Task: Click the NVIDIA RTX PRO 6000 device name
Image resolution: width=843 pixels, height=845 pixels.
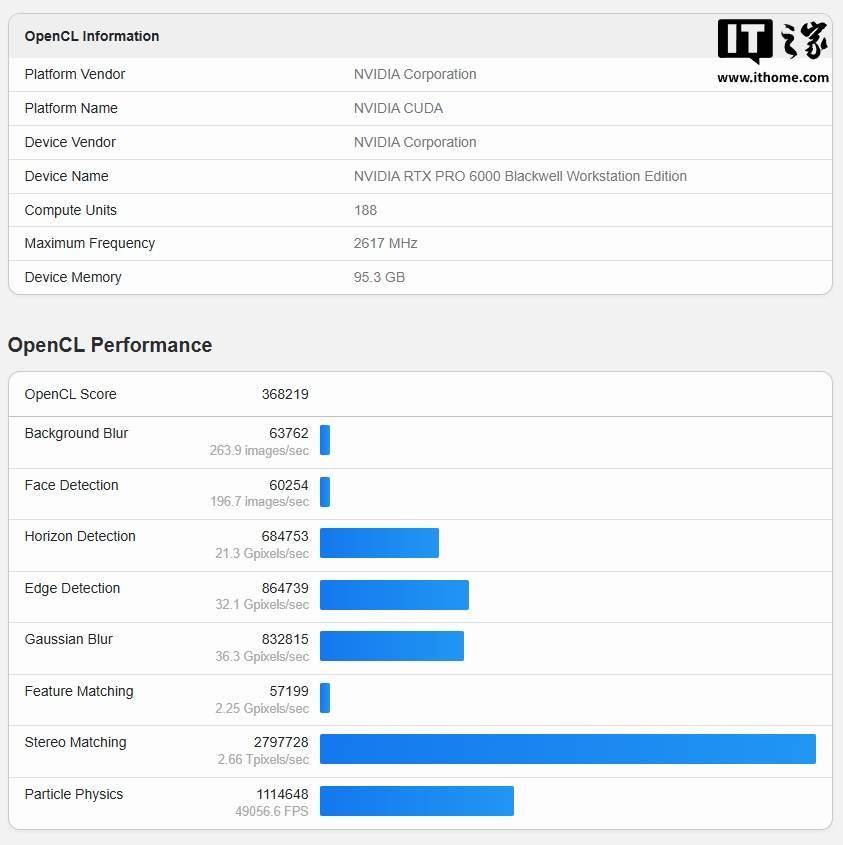Action: pyautogui.click(x=520, y=176)
